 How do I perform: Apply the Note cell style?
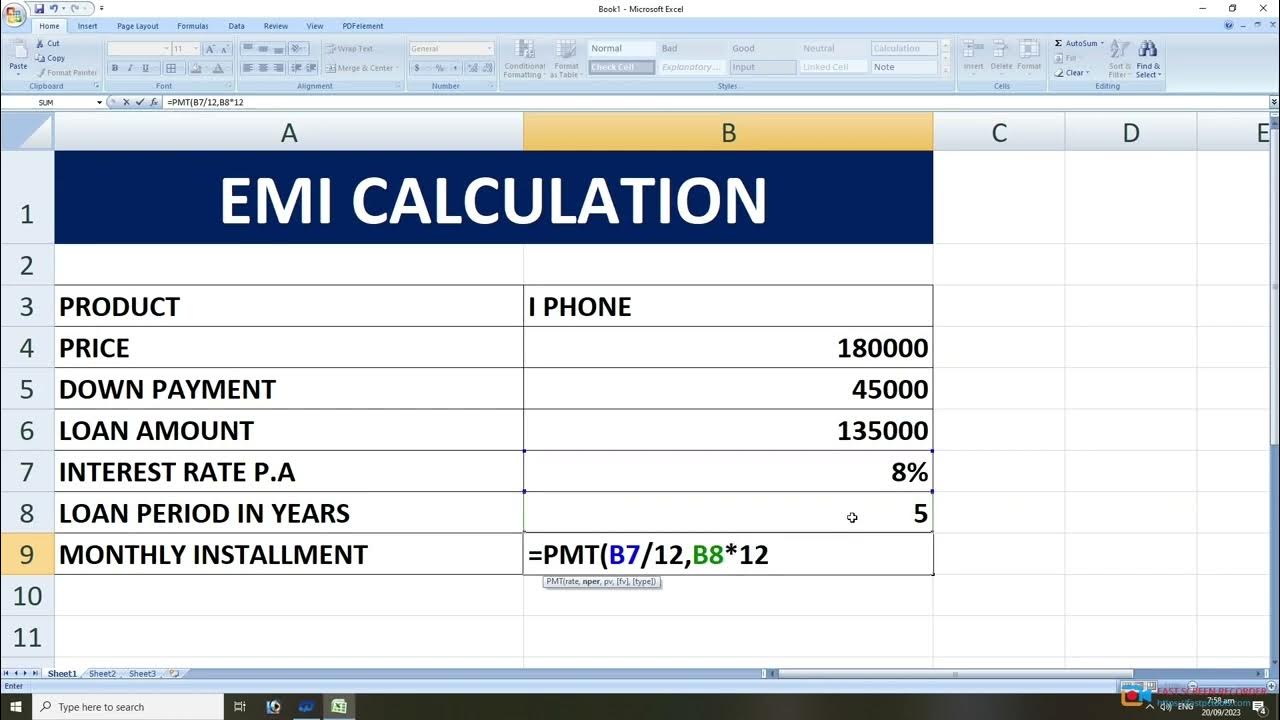(904, 67)
